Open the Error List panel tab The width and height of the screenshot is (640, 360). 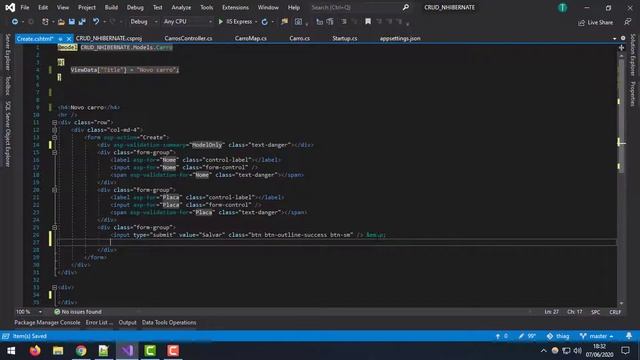coord(99,322)
